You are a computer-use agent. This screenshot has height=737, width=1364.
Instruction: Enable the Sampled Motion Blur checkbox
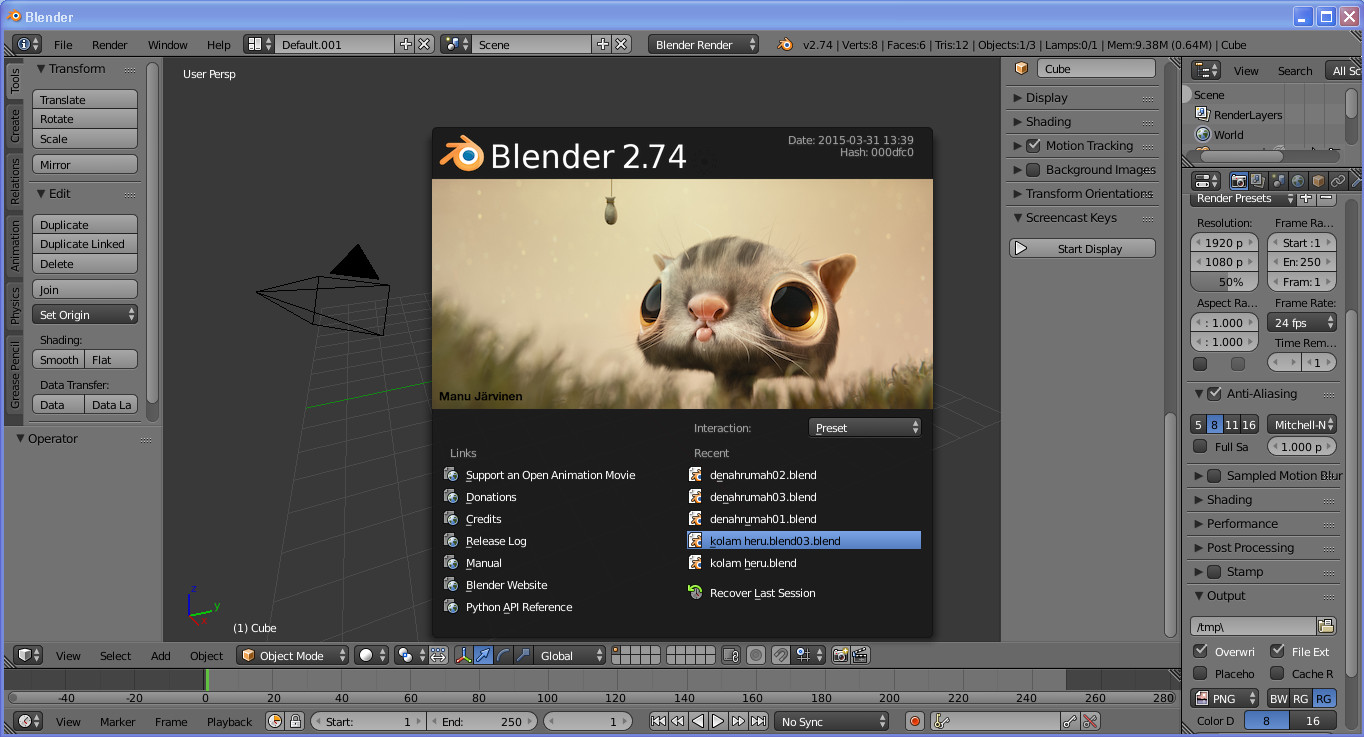pyautogui.click(x=1214, y=476)
